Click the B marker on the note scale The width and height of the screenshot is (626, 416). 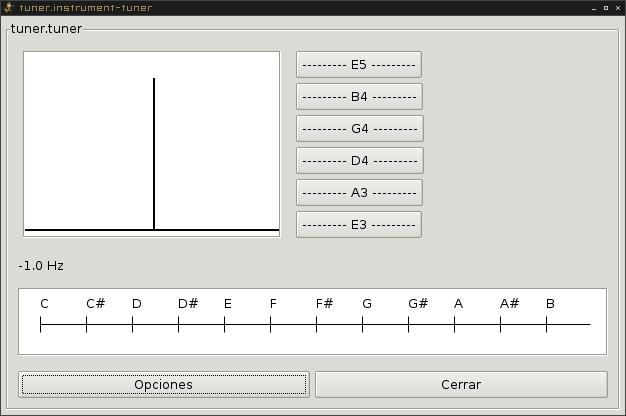pyautogui.click(x=547, y=323)
